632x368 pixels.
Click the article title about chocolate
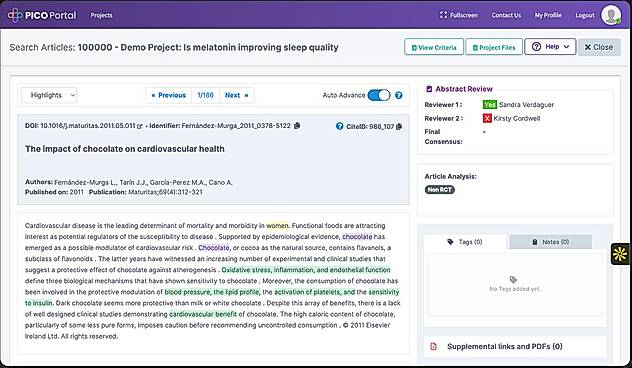125,149
